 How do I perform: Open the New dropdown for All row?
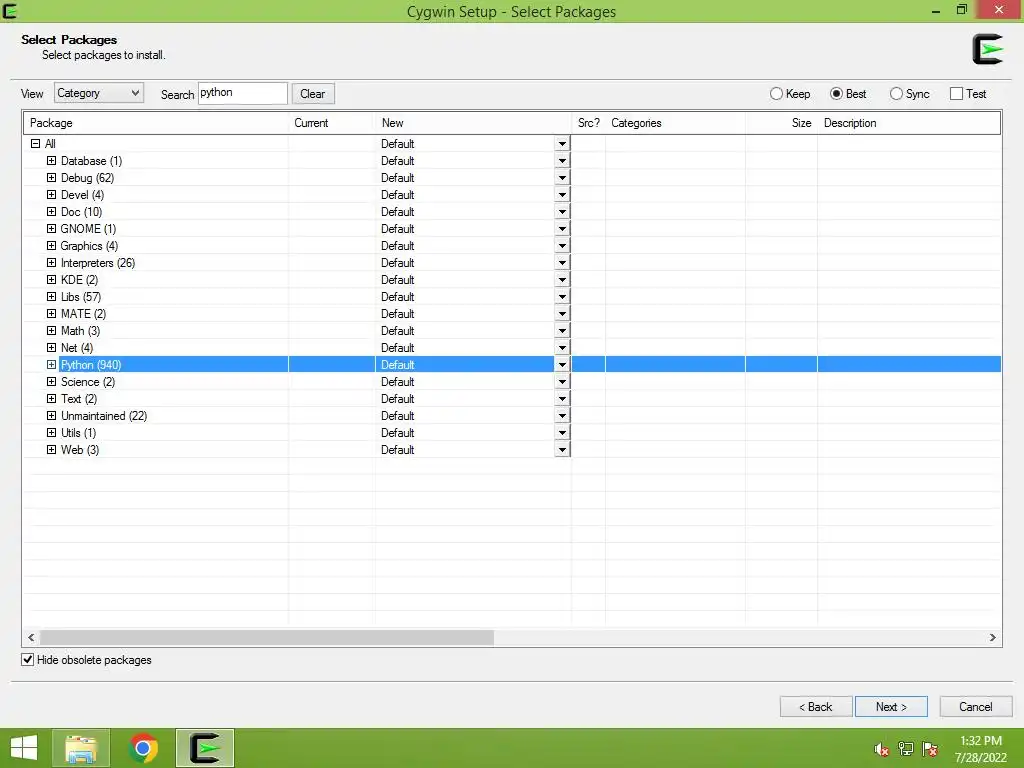pos(562,144)
